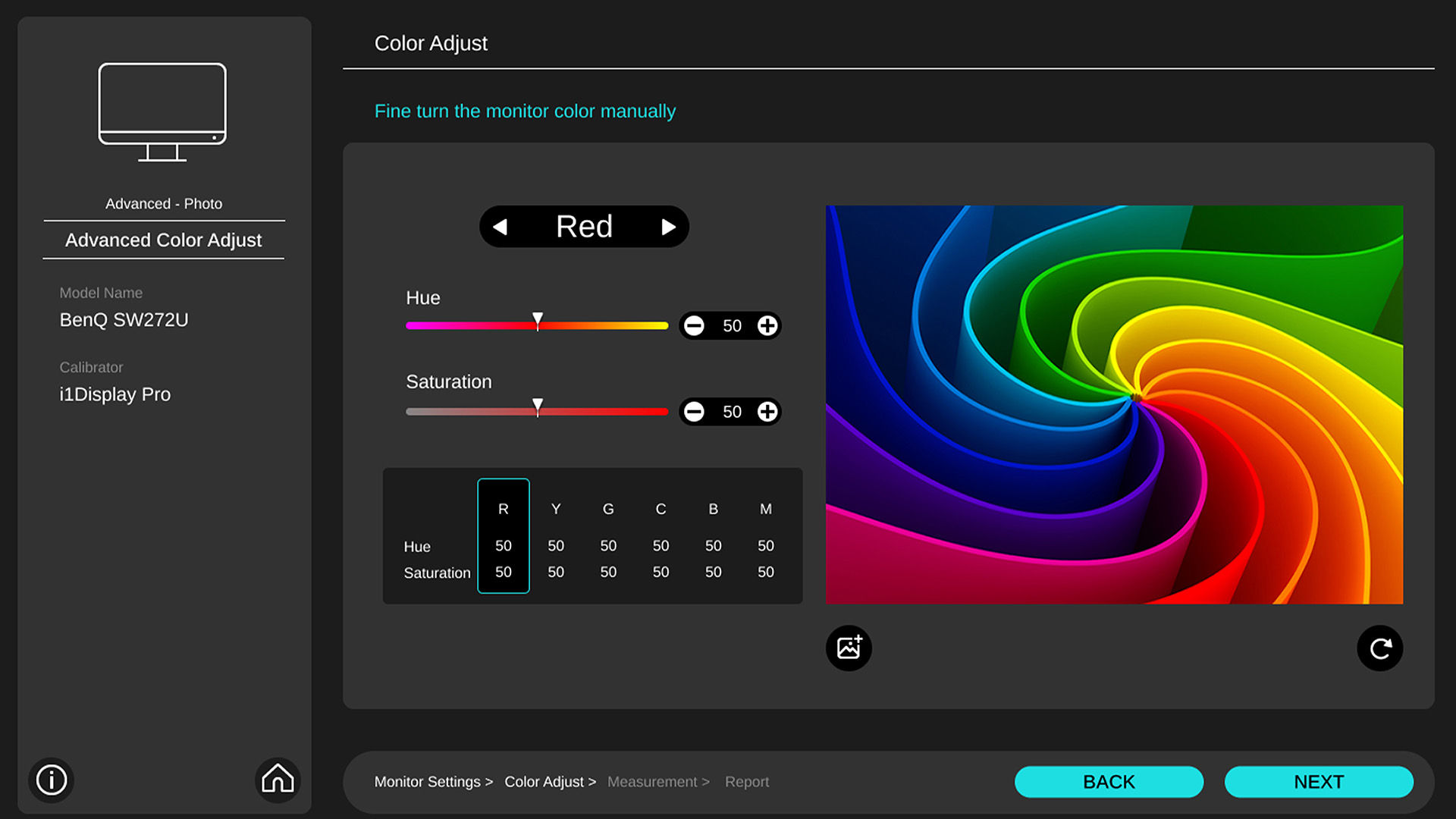
Task: Click the reset arrow to restore defaults
Action: click(x=1379, y=648)
